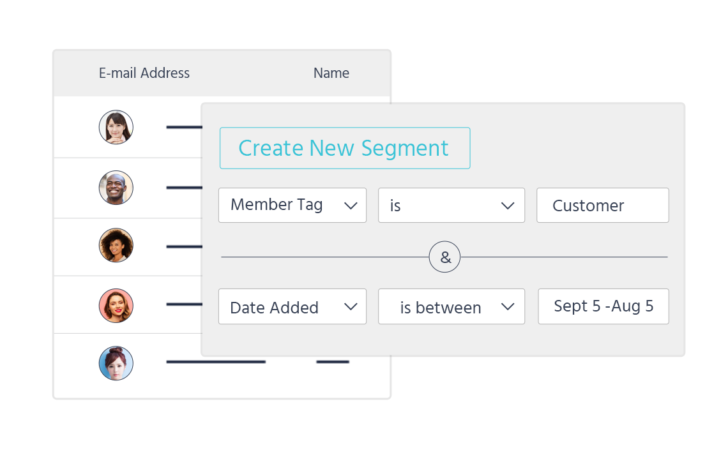The image size is (728, 457).
Task: Click the Name column header
Action: (x=331, y=73)
